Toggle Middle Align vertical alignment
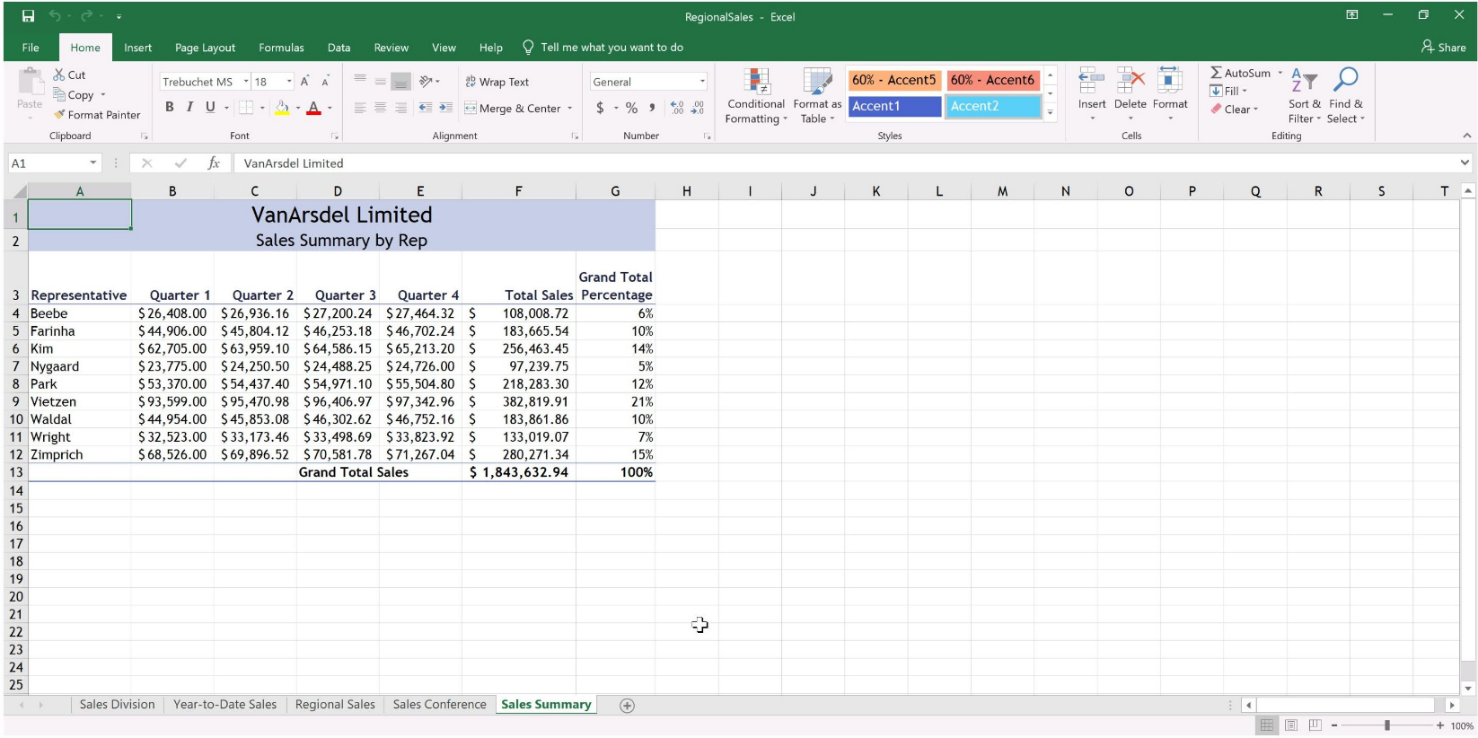Image resolution: width=1478 pixels, height=738 pixels. [380, 82]
